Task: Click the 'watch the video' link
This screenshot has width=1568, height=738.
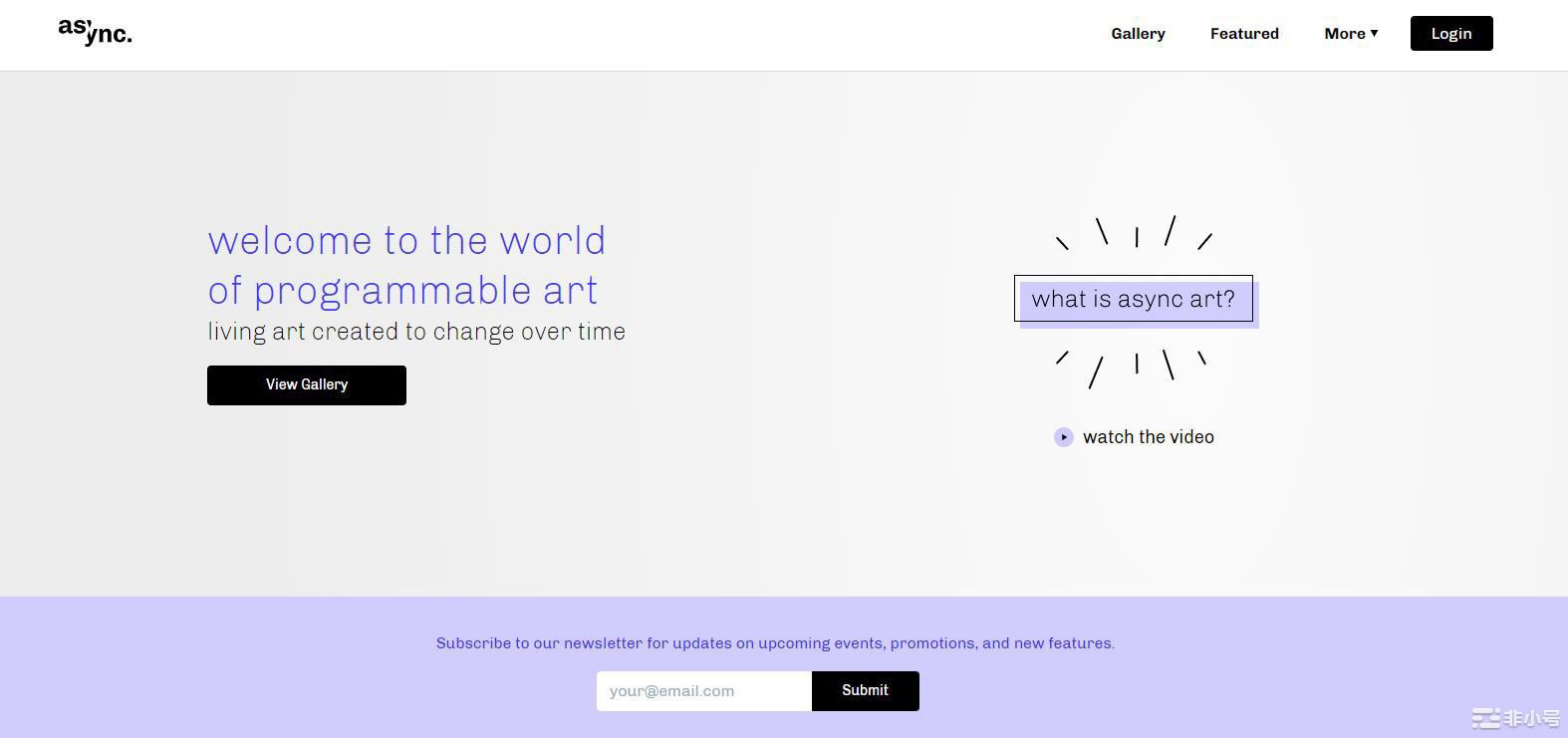Action: [x=1149, y=437]
